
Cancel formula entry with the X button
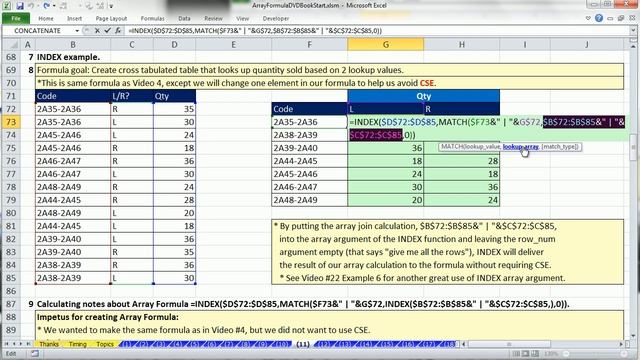(97, 31)
